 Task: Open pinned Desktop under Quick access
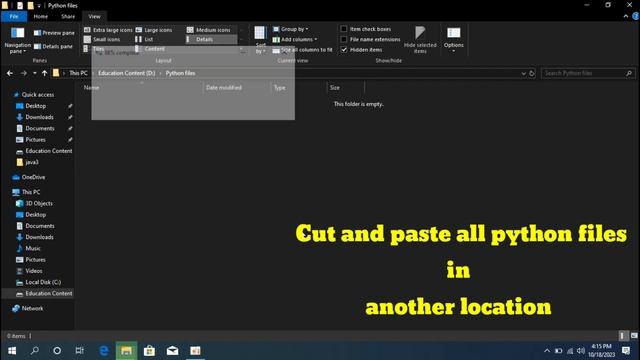pyautogui.click(x=36, y=106)
